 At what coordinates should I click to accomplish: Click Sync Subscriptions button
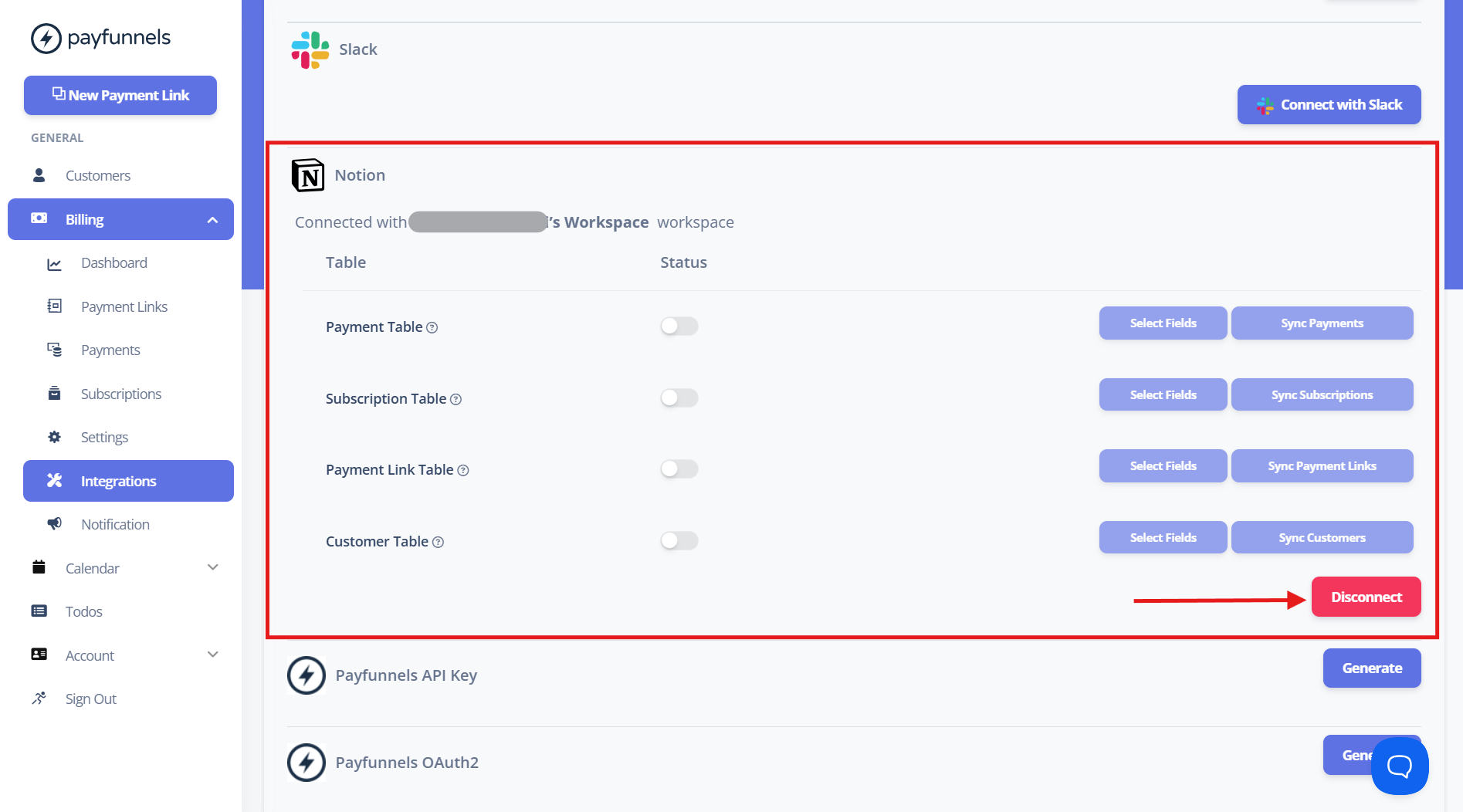pos(1322,394)
